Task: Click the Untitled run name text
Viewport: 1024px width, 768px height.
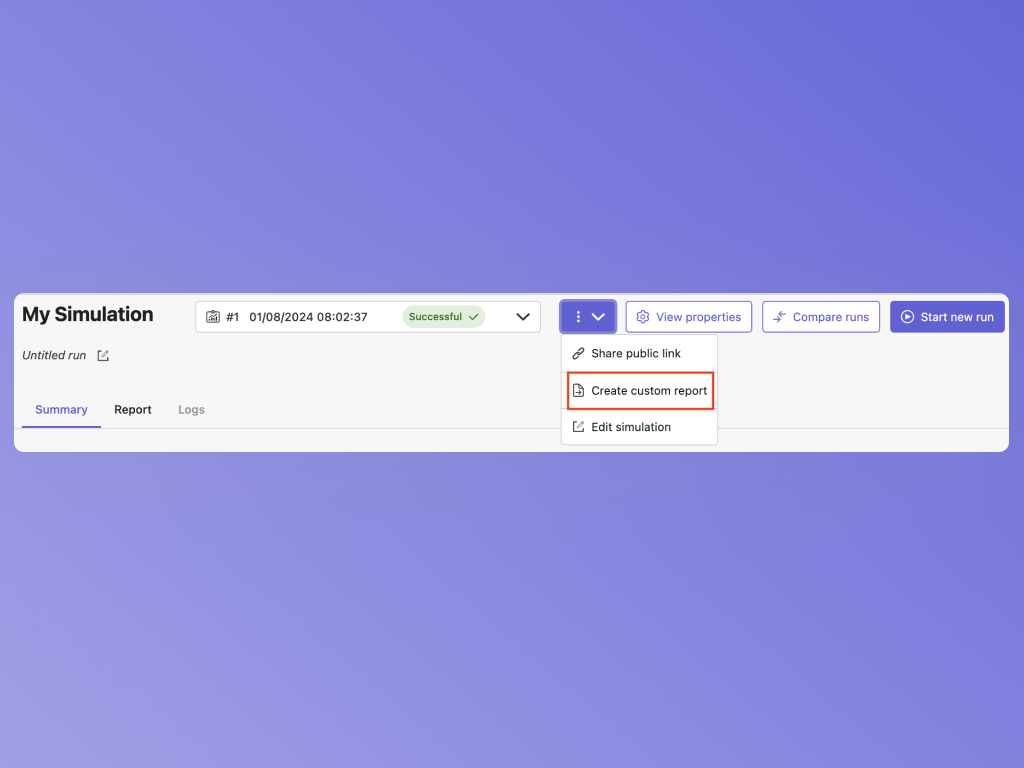Action: (54, 355)
